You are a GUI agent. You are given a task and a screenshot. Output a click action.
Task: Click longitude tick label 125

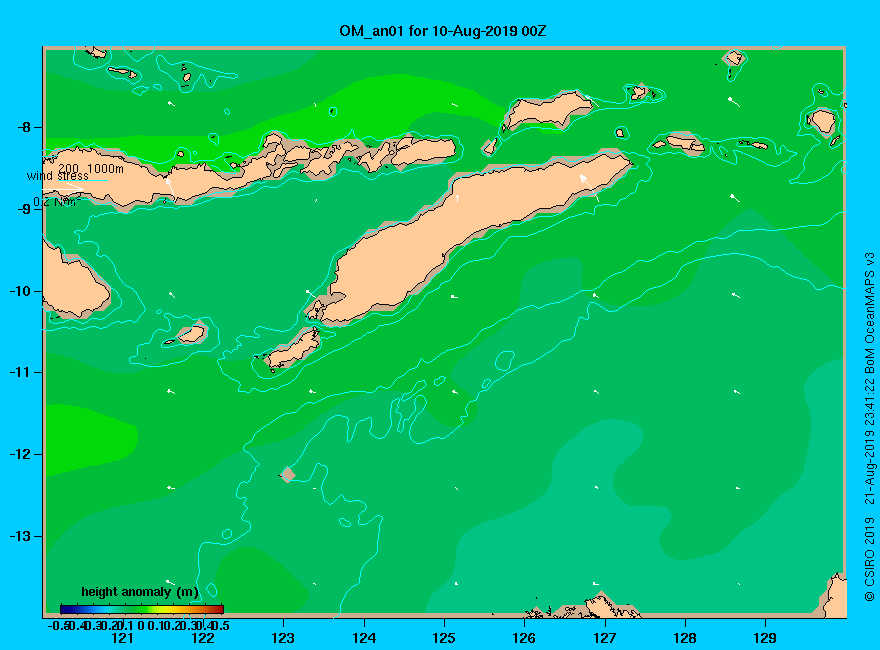pyautogui.click(x=444, y=638)
